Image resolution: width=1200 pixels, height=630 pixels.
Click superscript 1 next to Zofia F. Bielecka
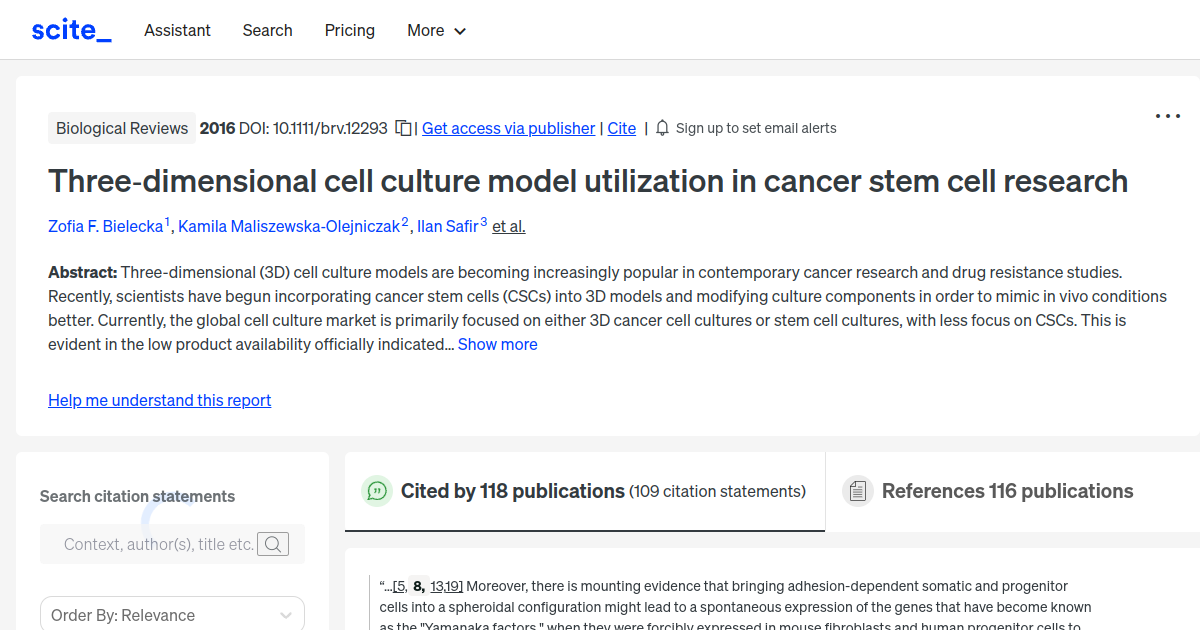(x=166, y=220)
